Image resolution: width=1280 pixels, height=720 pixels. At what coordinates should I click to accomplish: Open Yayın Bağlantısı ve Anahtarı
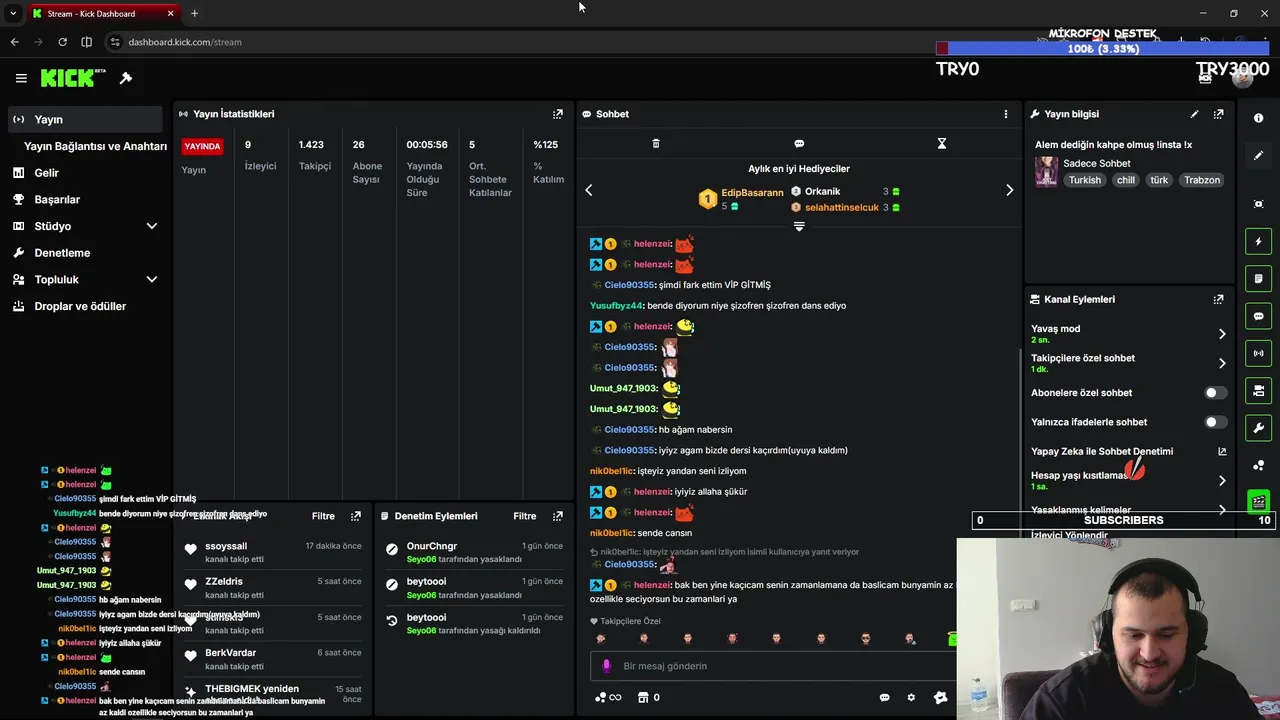click(x=95, y=146)
